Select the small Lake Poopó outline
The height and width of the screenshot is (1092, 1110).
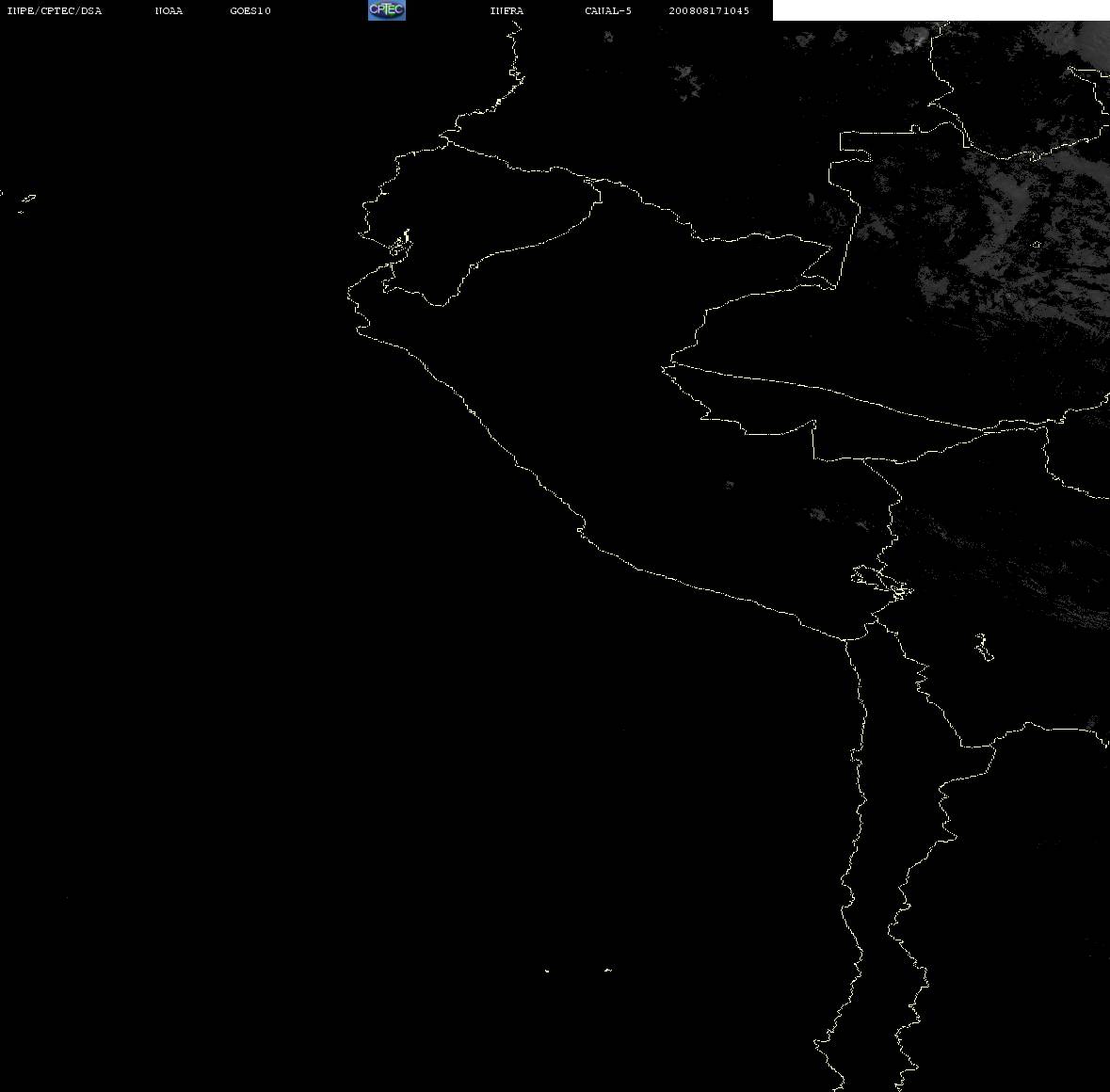click(x=983, y=647)
